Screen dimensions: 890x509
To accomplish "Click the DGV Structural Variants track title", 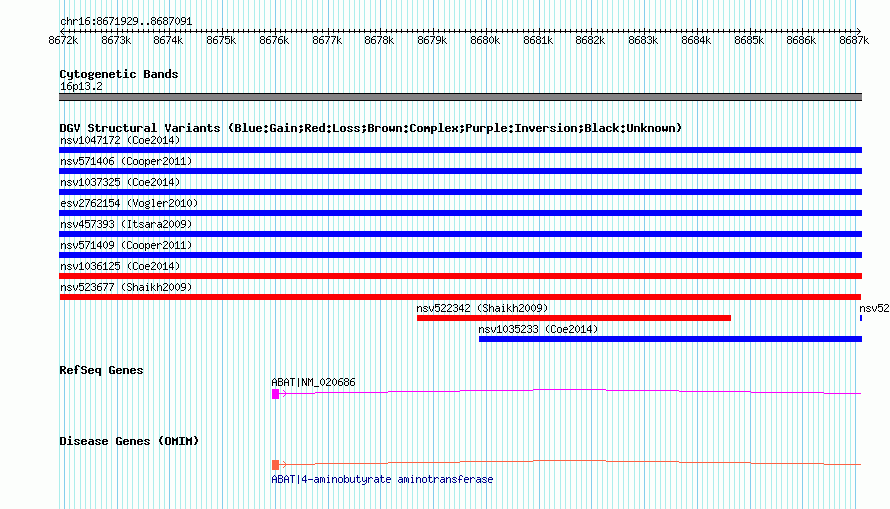I will click(370, 128).
